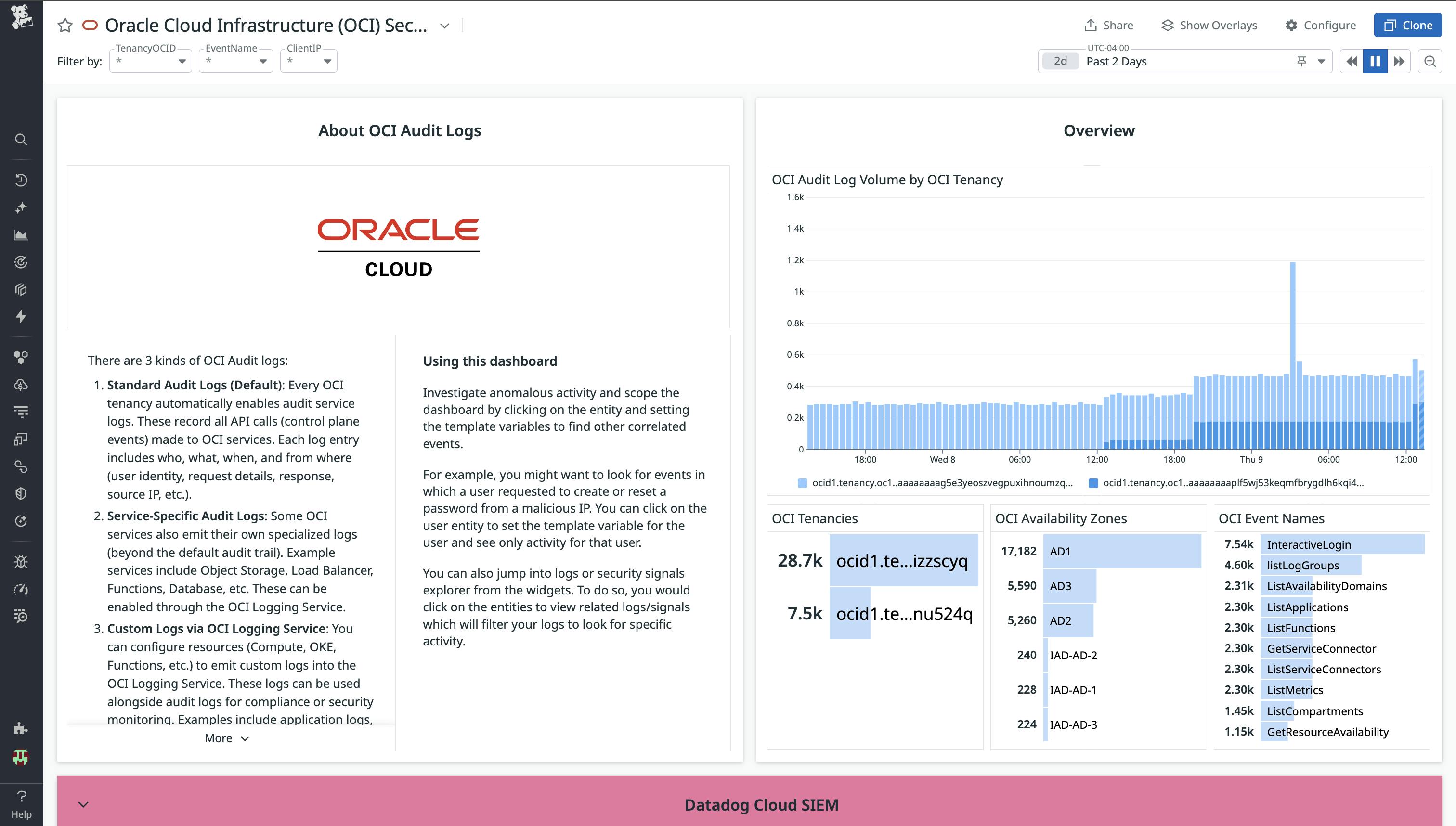Open Configure from the top toolbar
This screenshot has width=1456, height=826.
point(1320,25)
